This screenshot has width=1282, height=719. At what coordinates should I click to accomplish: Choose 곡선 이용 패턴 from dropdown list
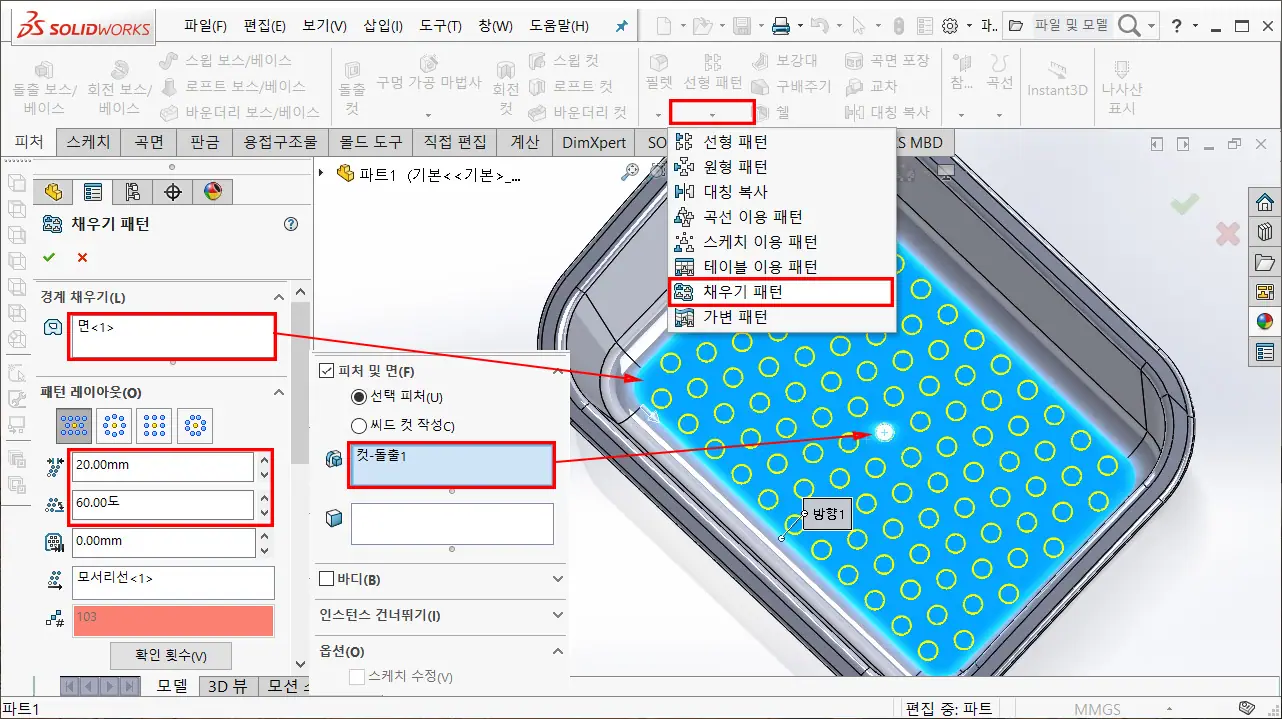point(753,217)
